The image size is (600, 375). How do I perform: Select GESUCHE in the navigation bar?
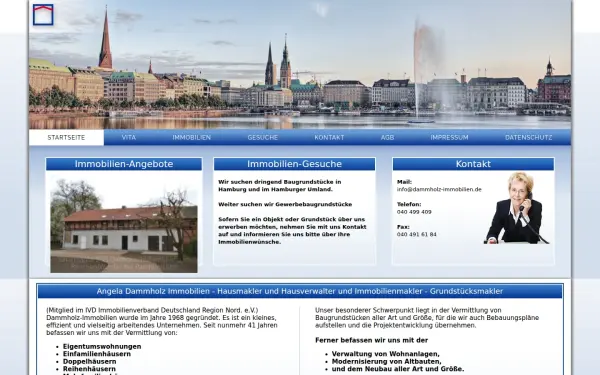point(262,137)
